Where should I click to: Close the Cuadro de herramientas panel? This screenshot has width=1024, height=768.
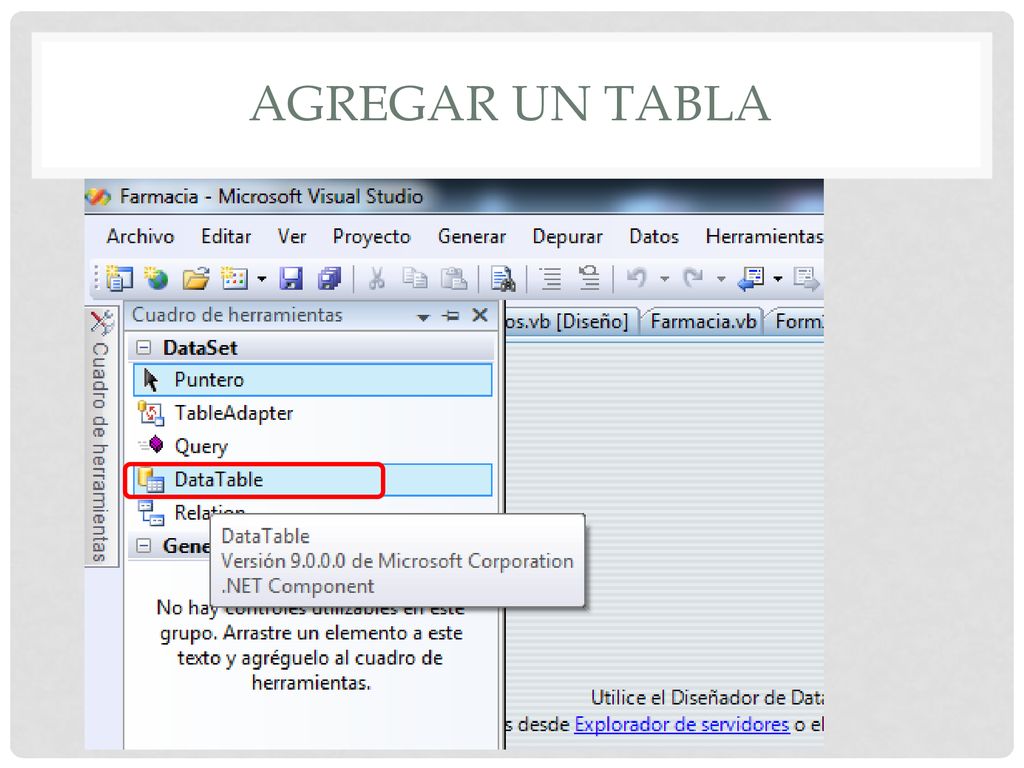click(480, 315)
